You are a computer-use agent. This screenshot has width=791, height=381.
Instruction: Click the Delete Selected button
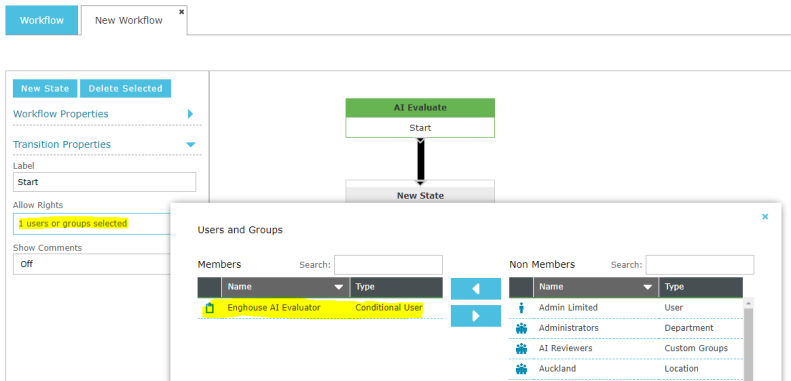[x=126, y=88]
